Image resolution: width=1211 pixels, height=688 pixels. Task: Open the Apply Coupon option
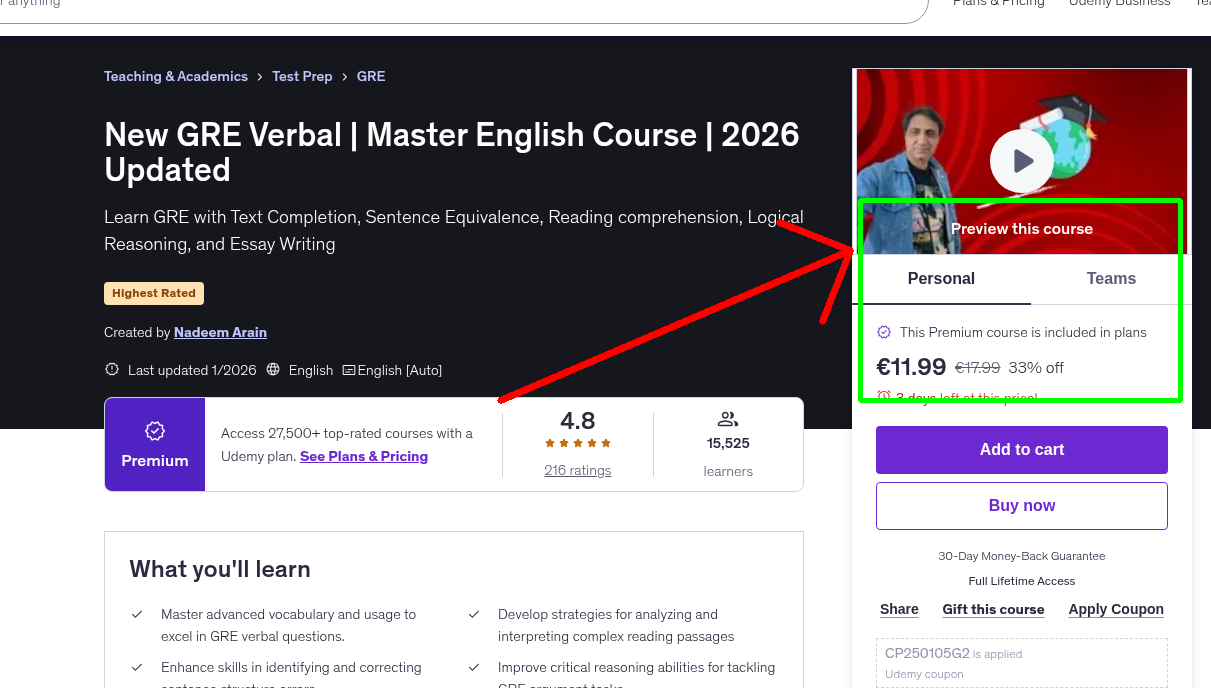[1115, 609]
